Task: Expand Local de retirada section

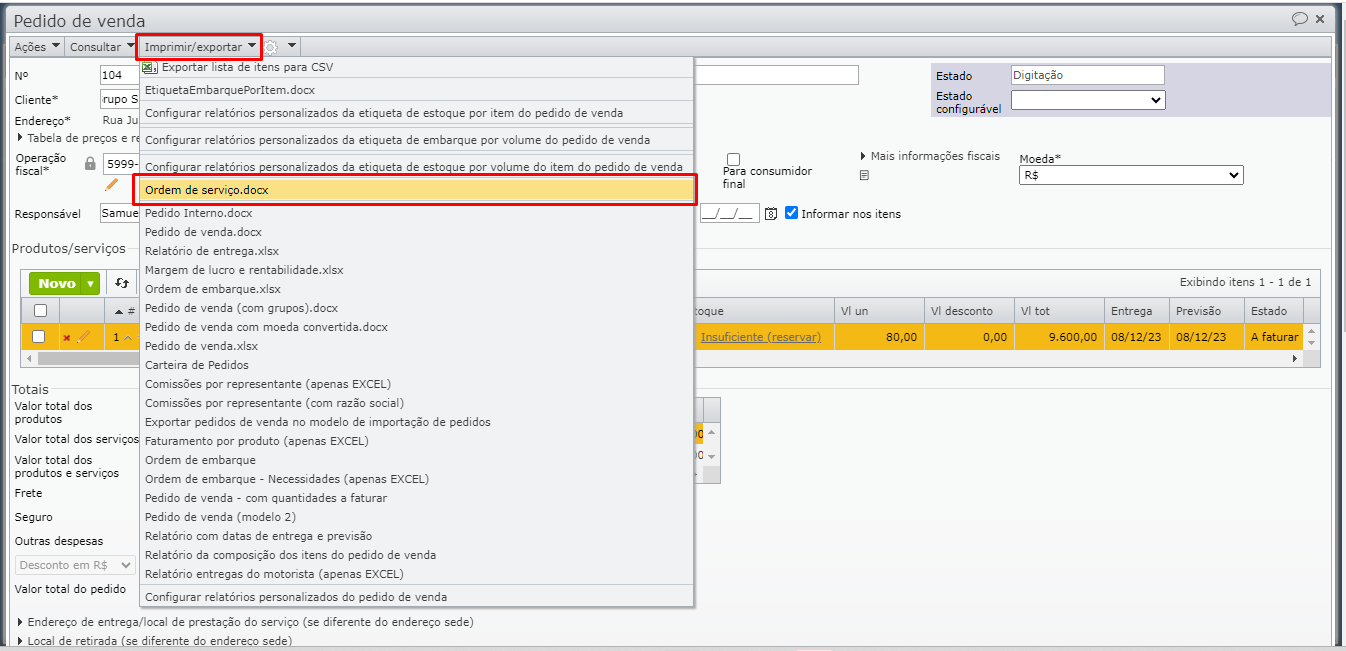Action: 155,641
